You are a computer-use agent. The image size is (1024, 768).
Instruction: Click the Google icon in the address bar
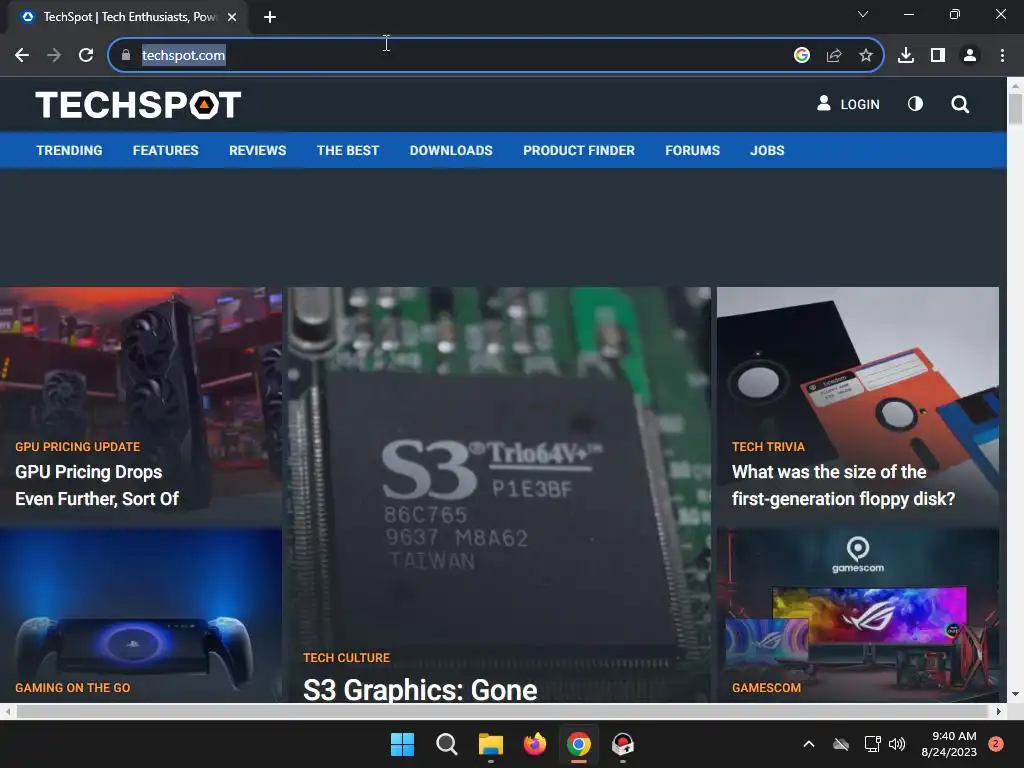coord(802,56)
